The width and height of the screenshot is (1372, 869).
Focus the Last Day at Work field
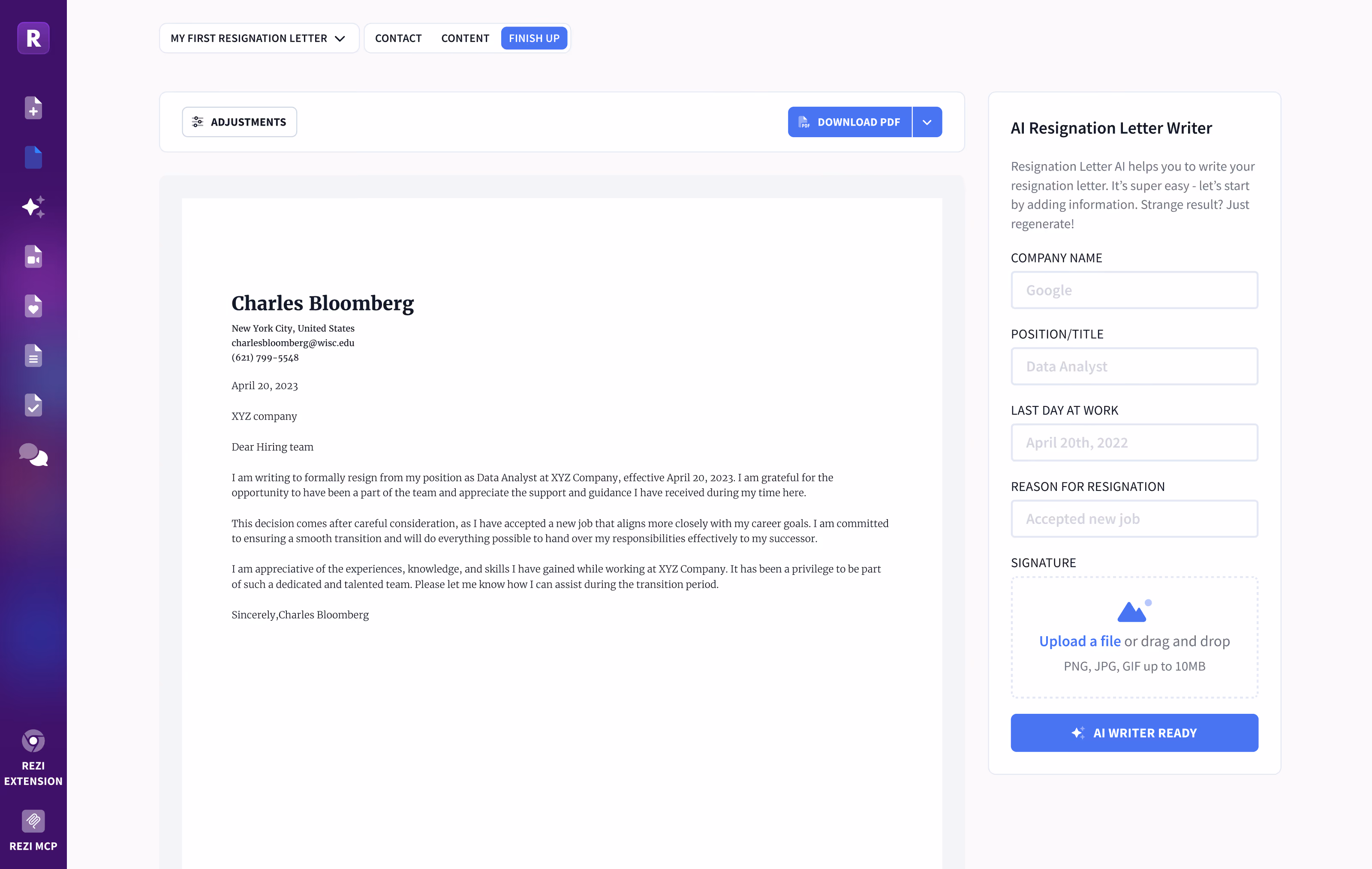pyautogui.click(x=1134, y=443)
